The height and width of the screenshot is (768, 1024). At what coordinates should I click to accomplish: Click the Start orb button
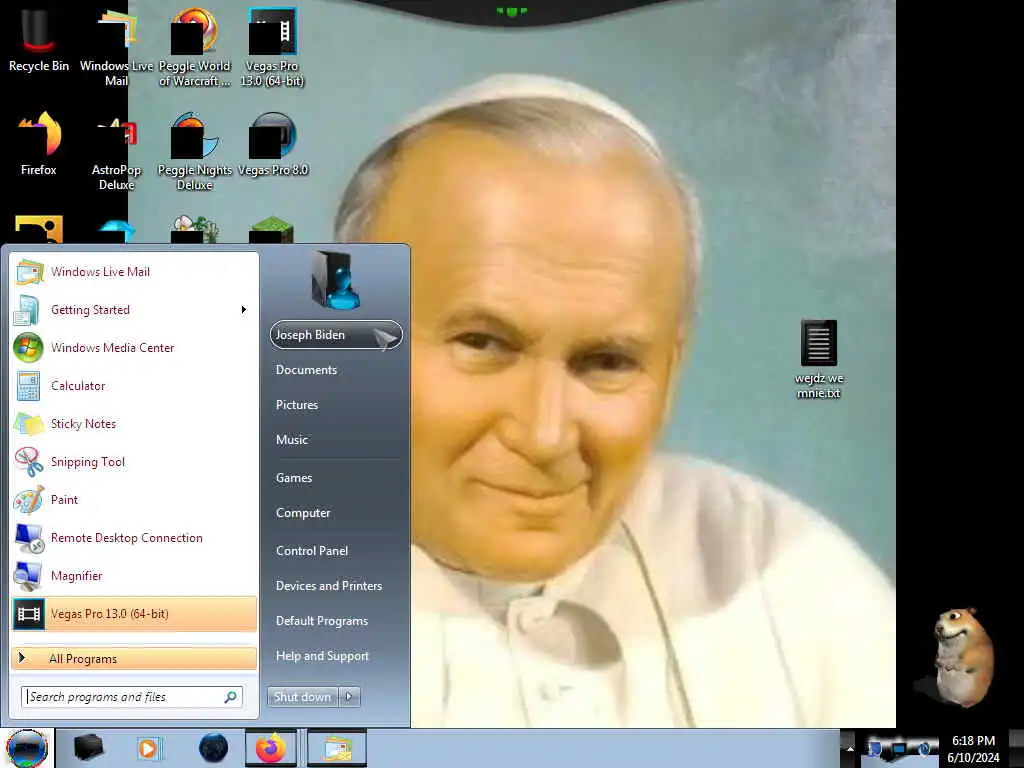coord(27,748)
